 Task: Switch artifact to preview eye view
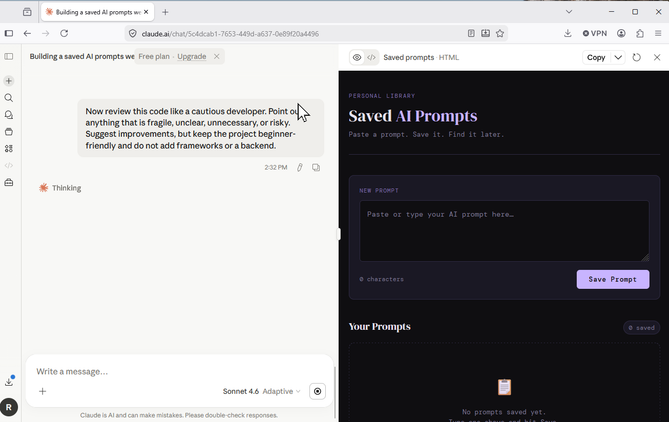click(x=357, y=57)
